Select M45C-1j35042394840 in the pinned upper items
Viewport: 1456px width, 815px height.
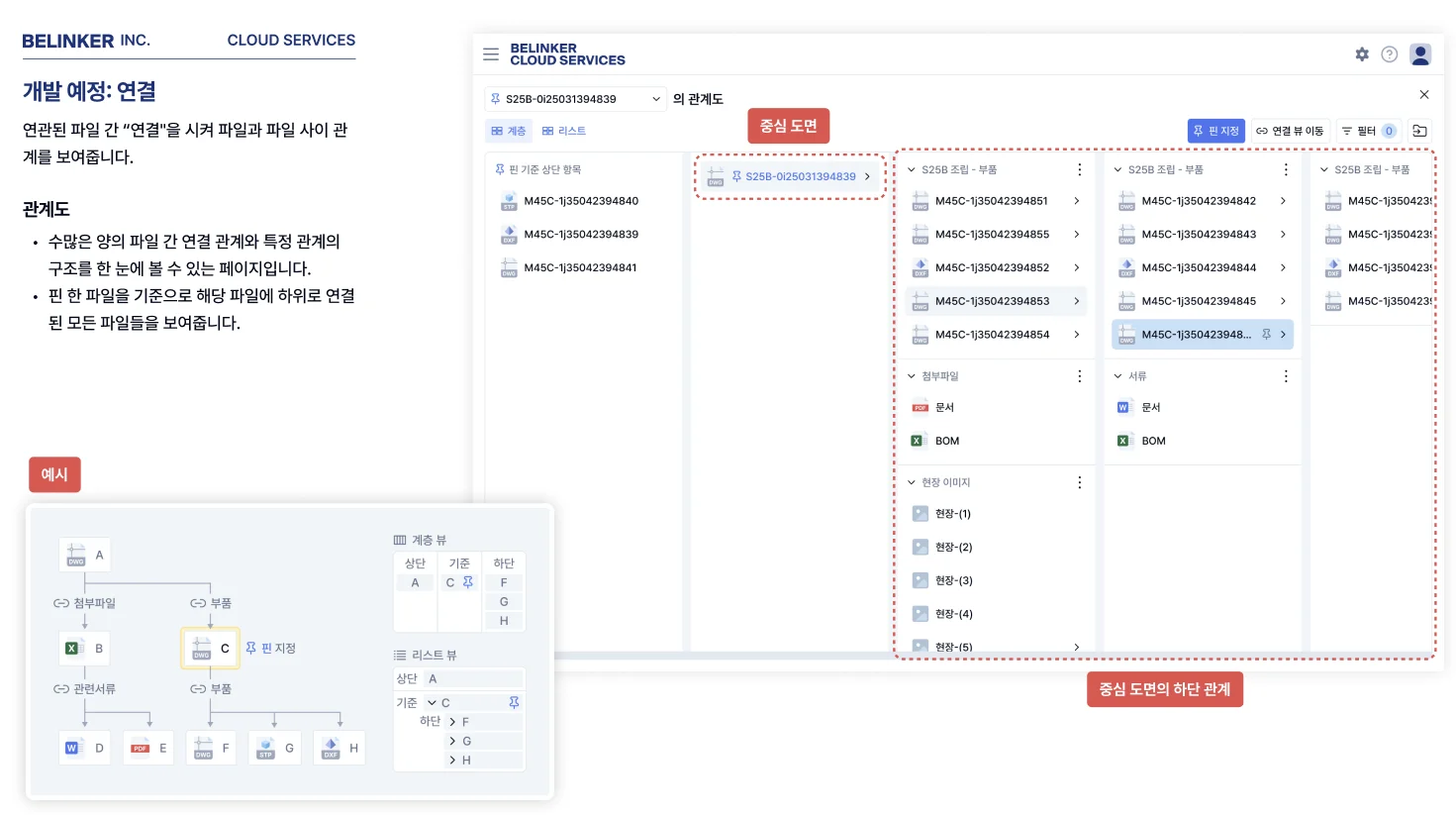coord(580,201)
